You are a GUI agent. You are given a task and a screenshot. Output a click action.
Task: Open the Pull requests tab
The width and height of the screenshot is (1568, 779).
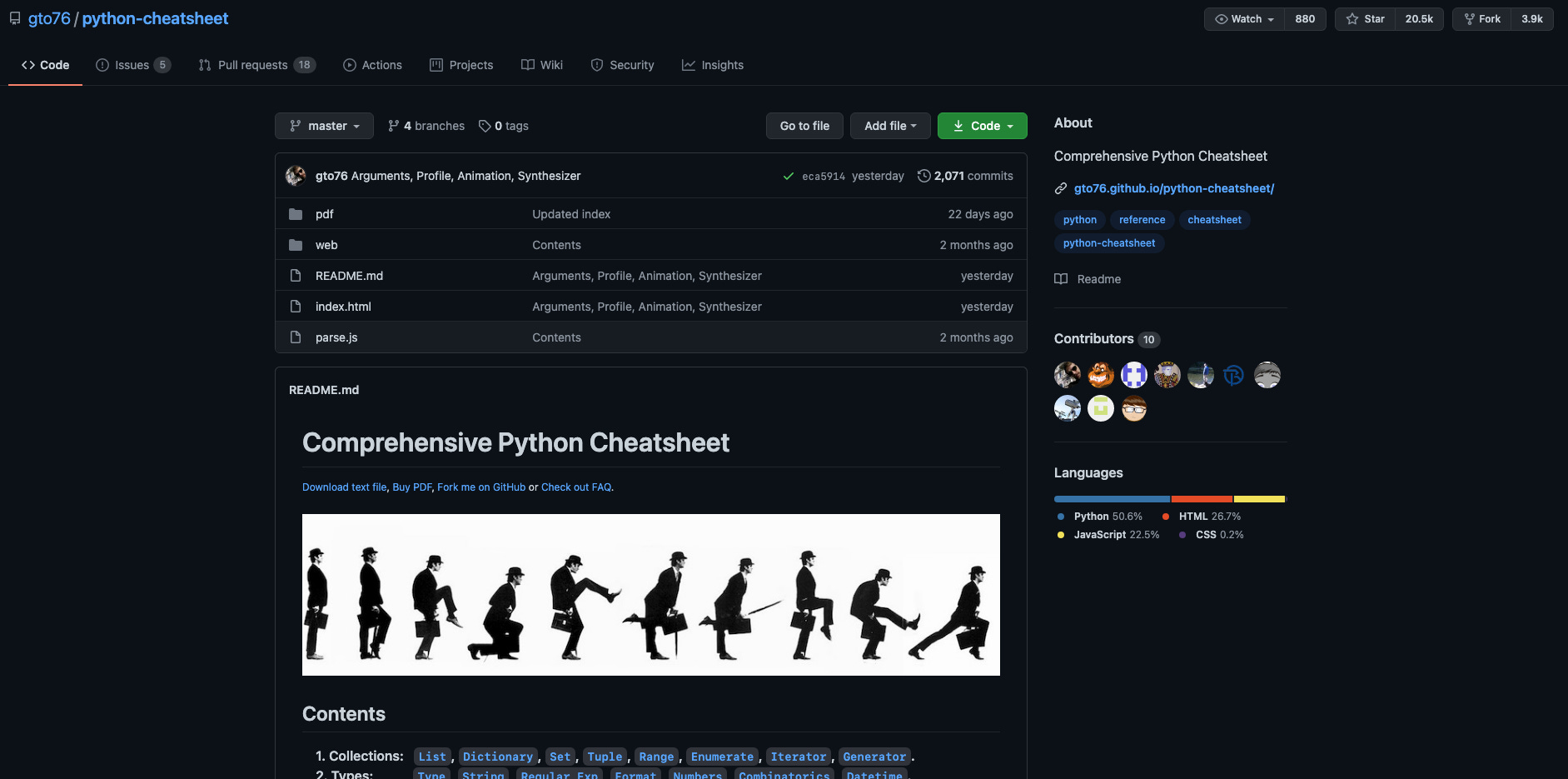(256, 65)
